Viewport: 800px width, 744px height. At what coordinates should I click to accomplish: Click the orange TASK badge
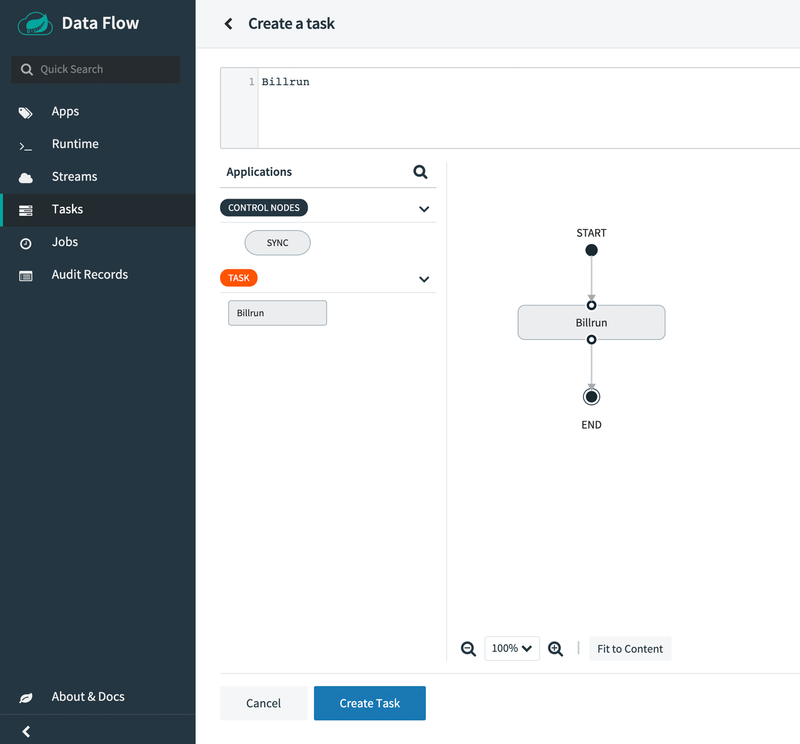pos(239,278)
